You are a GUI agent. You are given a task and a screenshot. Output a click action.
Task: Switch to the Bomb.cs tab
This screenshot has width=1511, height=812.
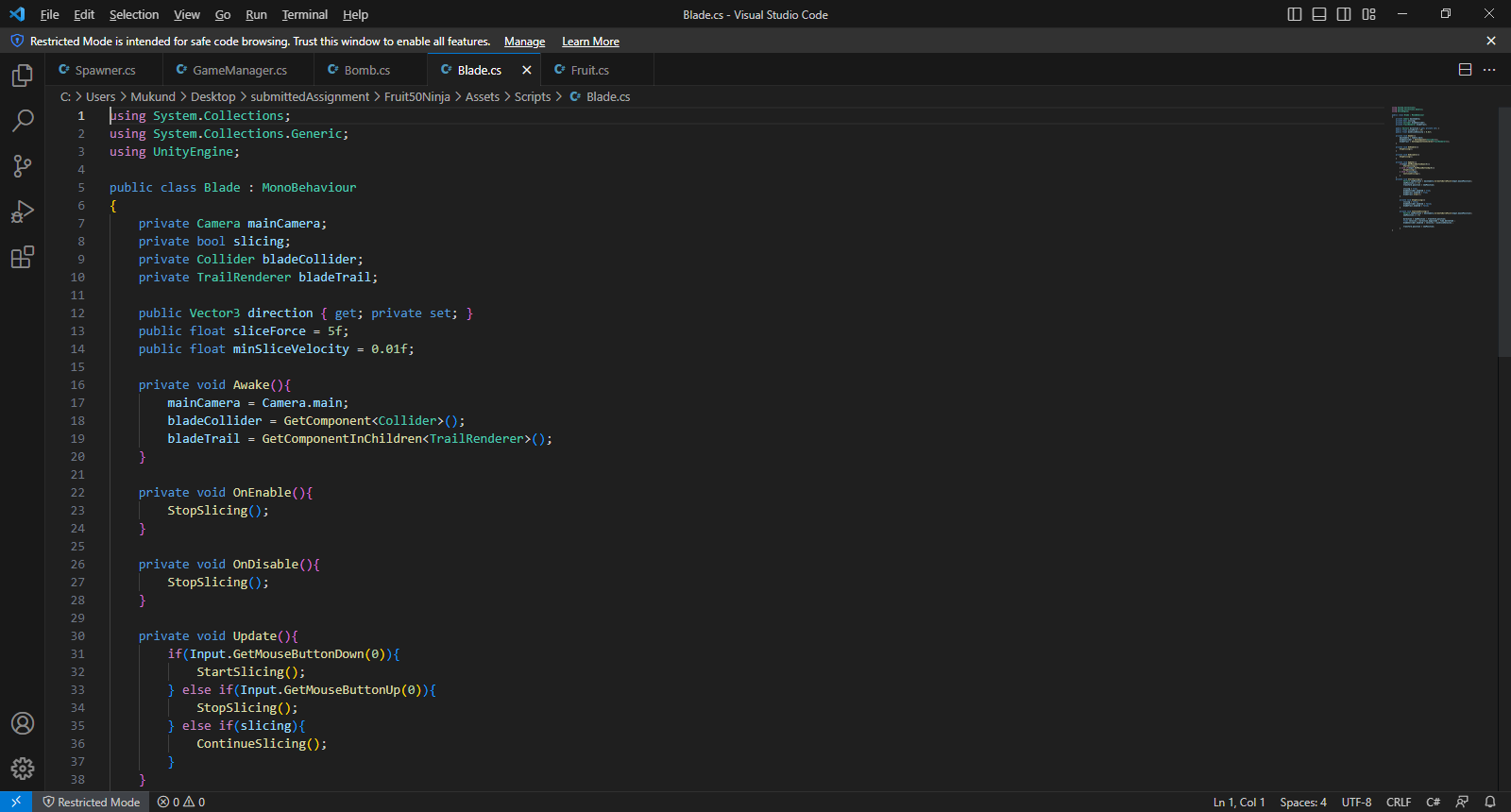371,70
